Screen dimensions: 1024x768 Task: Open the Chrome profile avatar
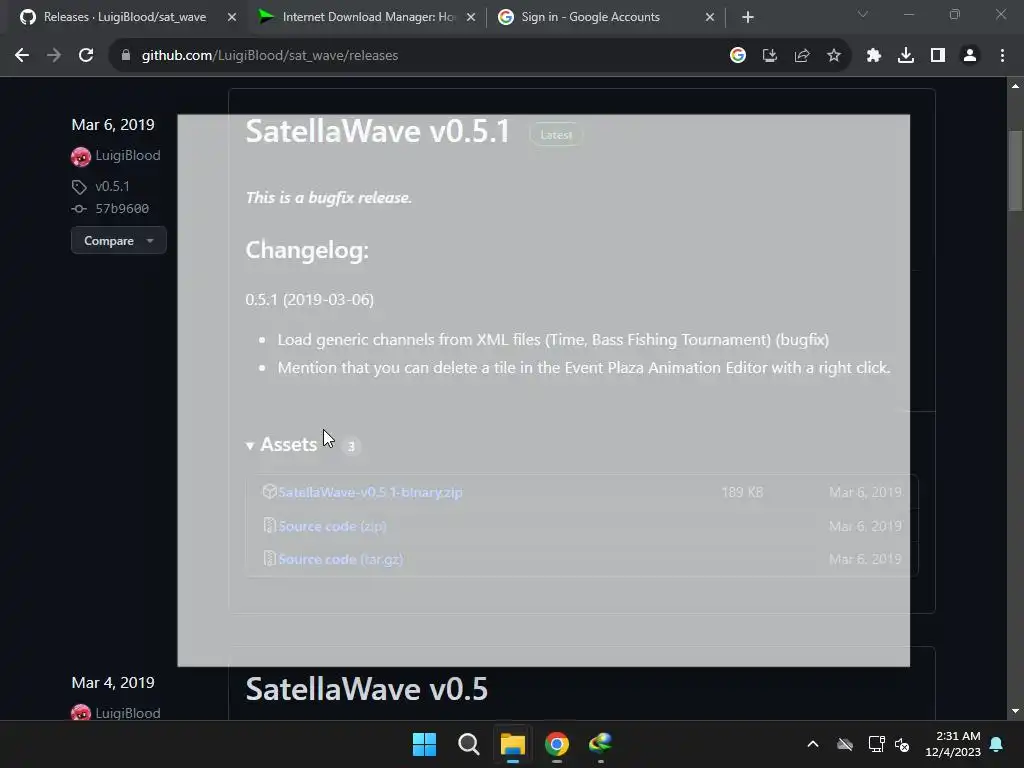(970, 56)
